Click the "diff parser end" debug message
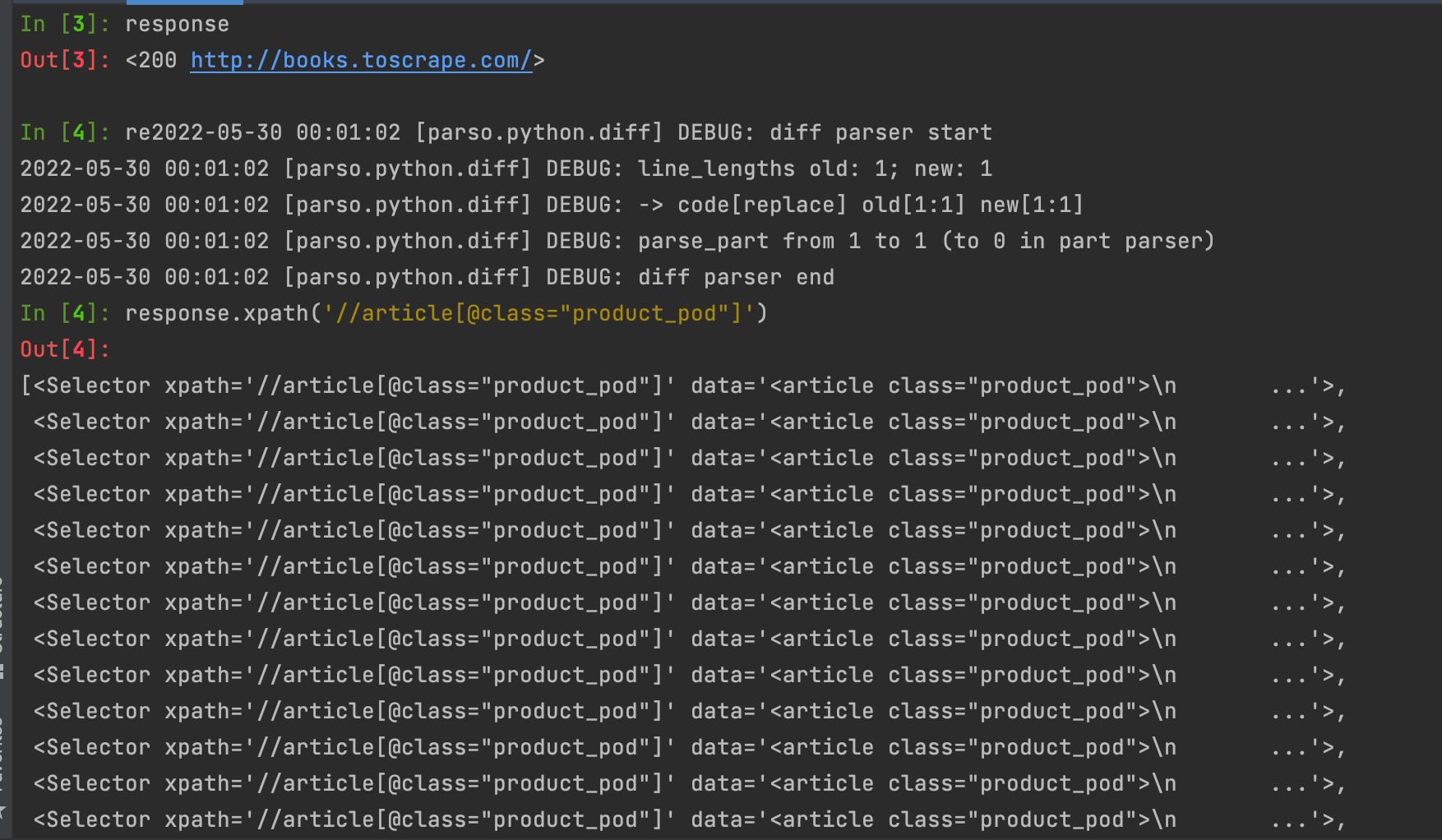The width and height of the screenshot is (1442, 840). (736, 278)
